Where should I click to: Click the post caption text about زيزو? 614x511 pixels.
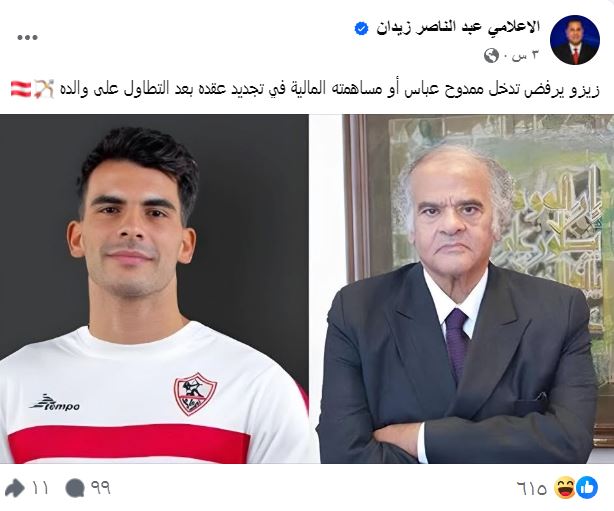click(x=329, y=88)
